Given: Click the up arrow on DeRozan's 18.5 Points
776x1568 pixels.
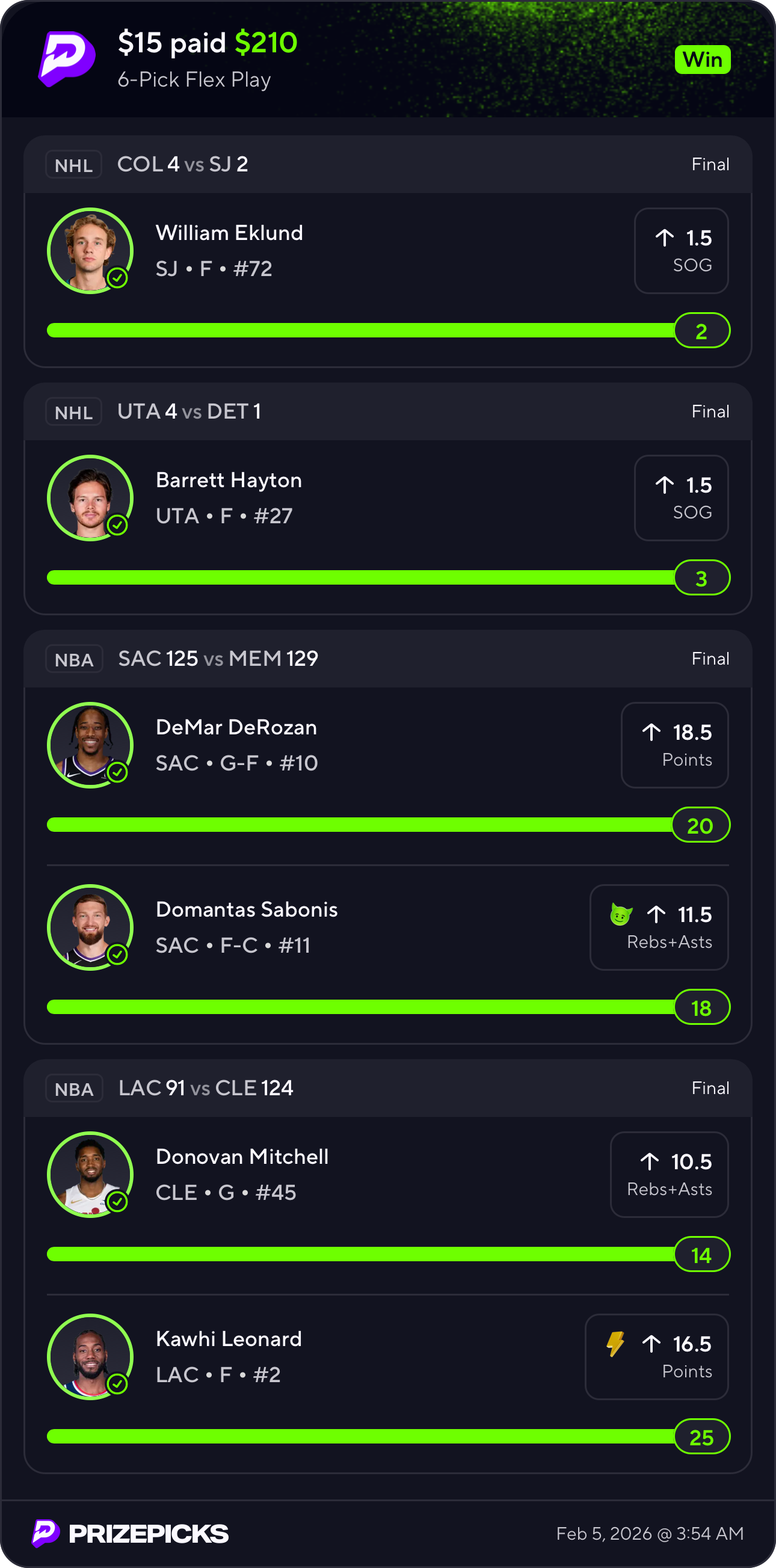Looking at the screenshot, I should [x=651, y=731].
